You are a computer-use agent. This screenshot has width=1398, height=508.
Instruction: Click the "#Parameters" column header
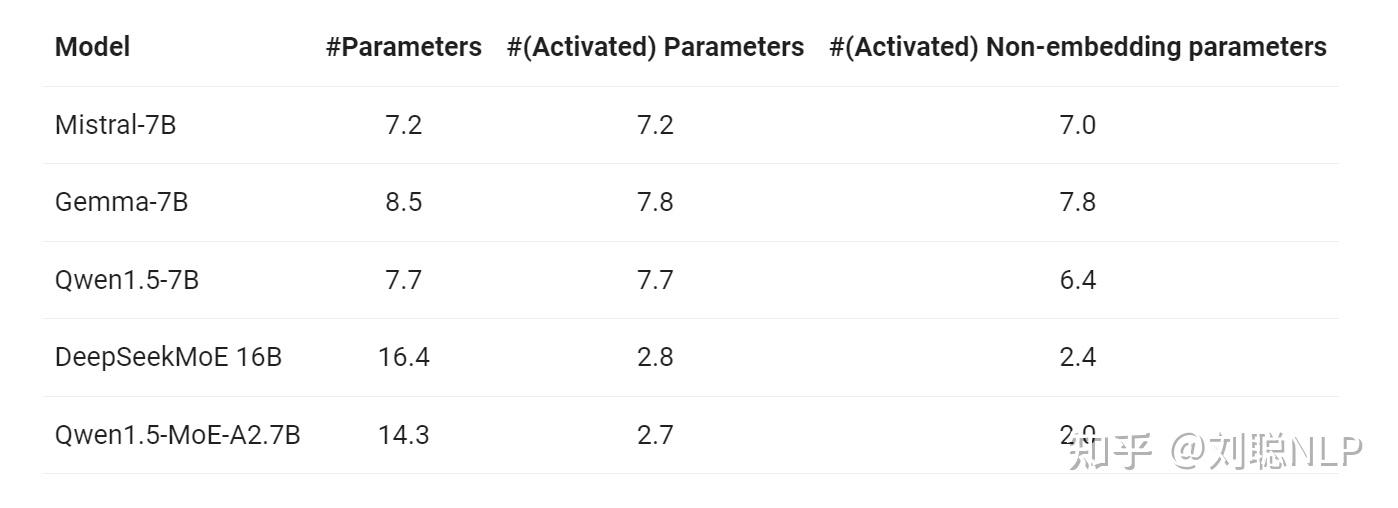[403, 47]
